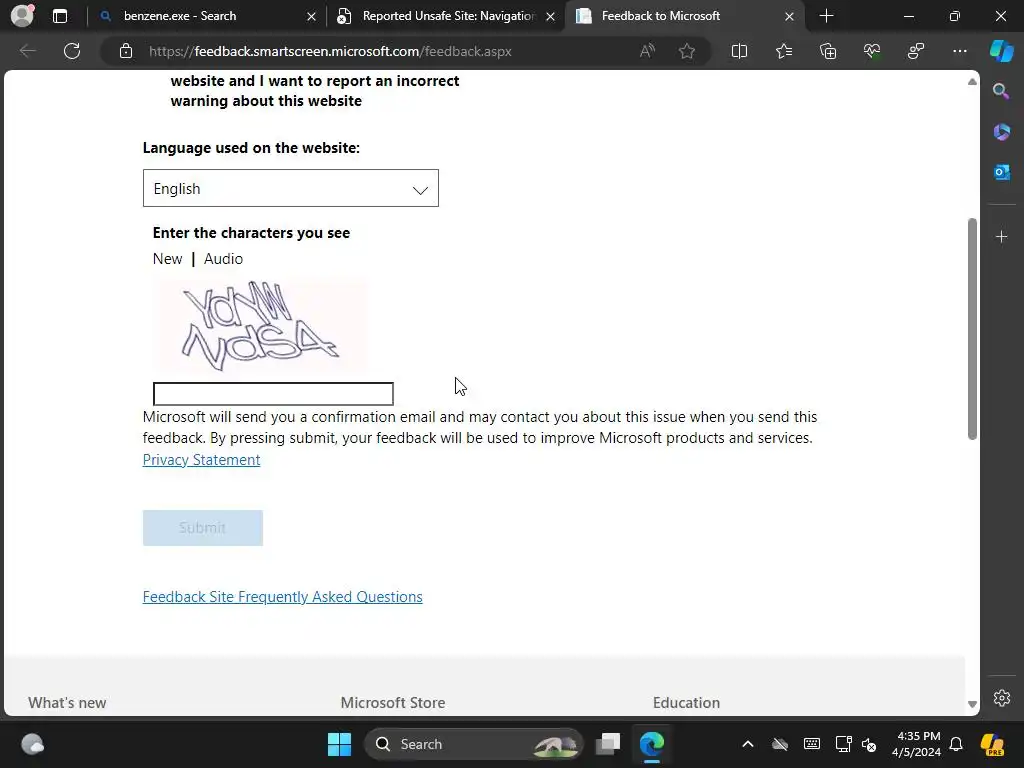Open the notification bell
The height and width of the screenshot is (768, 1024).
pos(955,744)
